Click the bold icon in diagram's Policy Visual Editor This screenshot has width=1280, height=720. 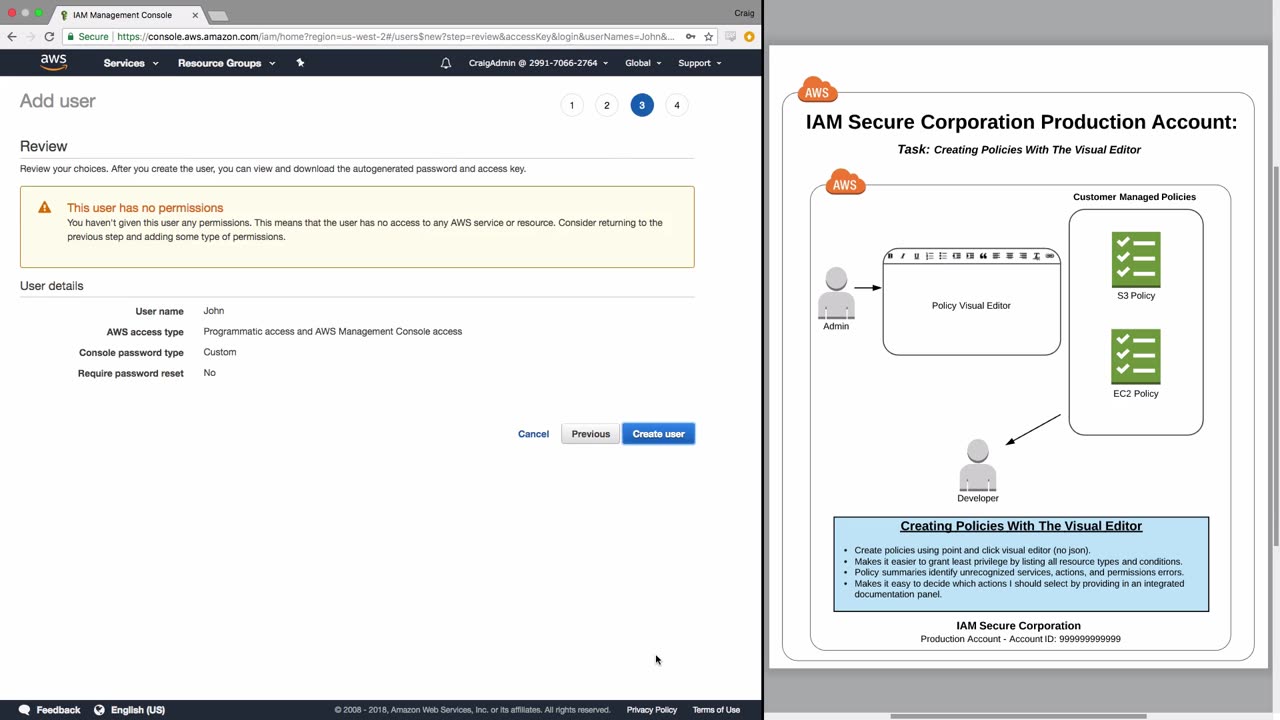[x=890, y=256]
